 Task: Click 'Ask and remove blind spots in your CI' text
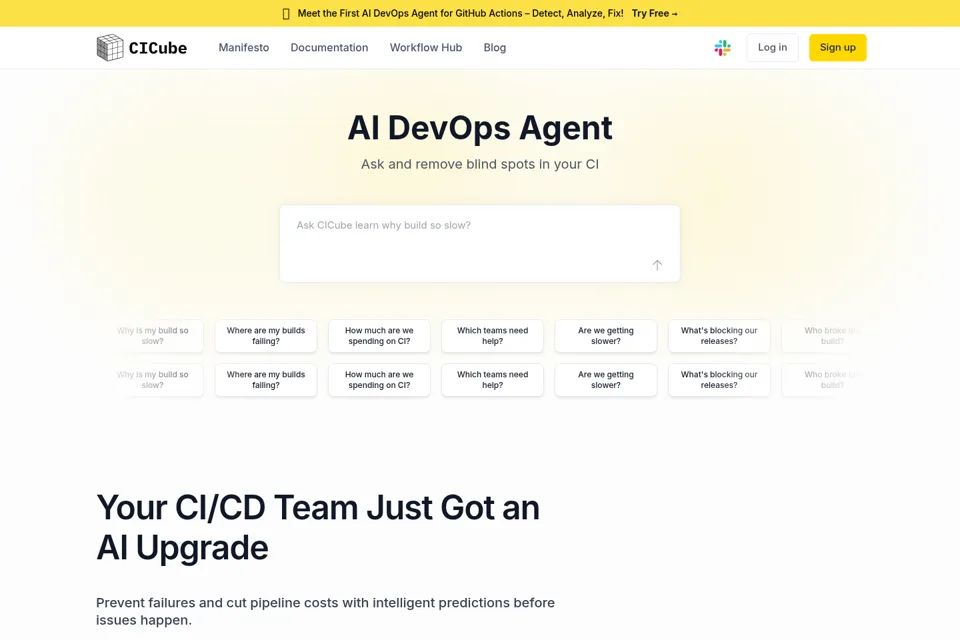pos(480,164)
